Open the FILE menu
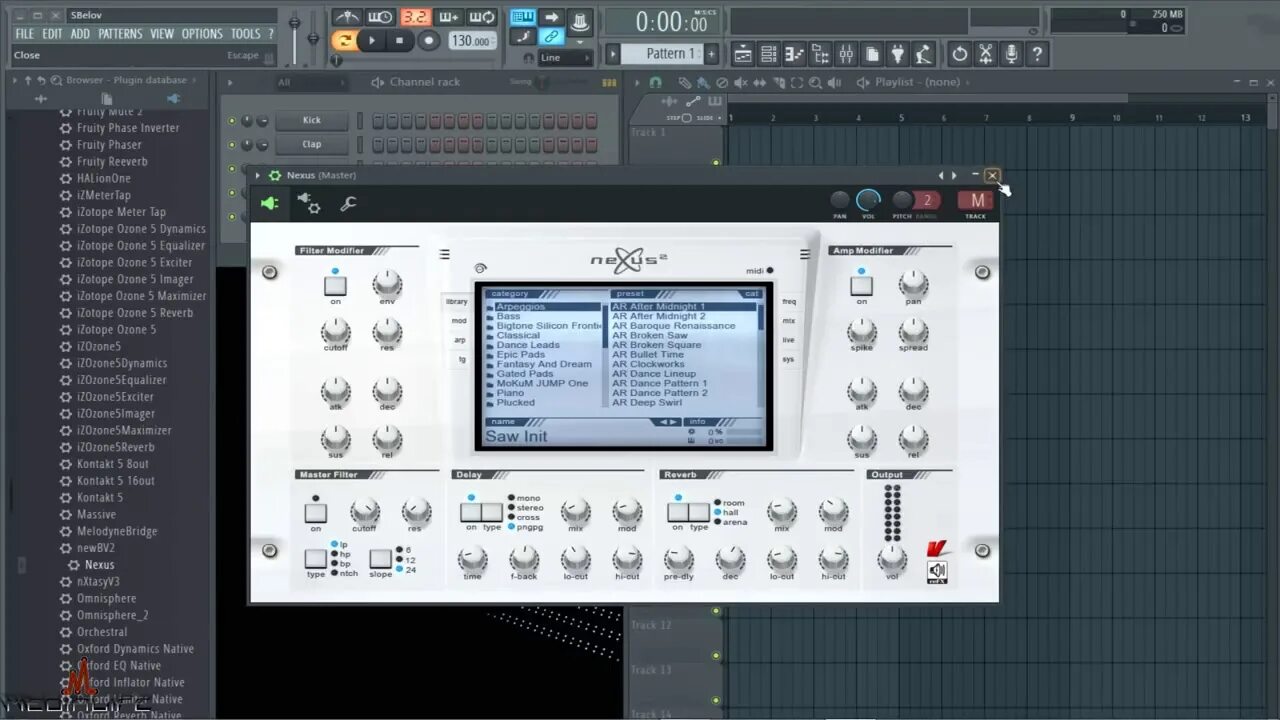1280x720 pixels. [x=25, y=33]
